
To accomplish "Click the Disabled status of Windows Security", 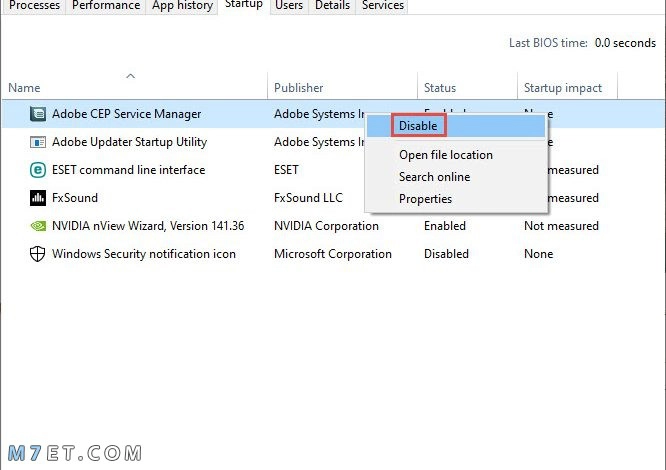I will pyautogui.click(x=446, y=254).
